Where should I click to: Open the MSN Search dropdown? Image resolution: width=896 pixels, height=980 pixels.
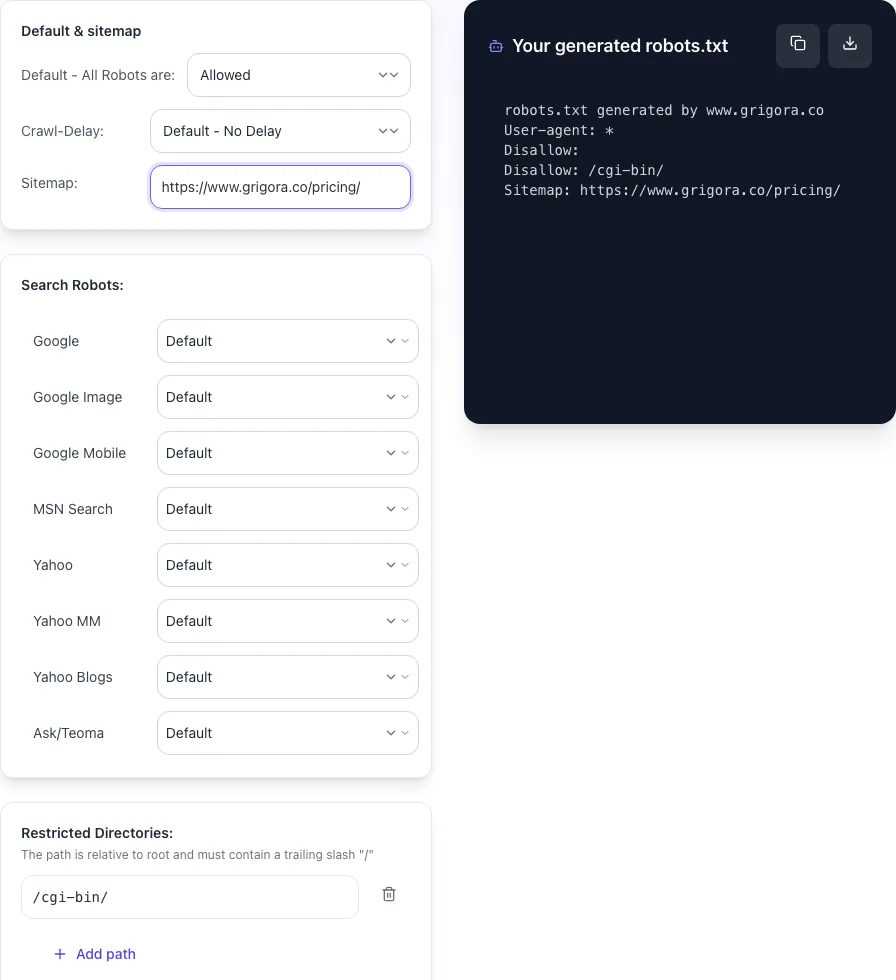point(287,509)
